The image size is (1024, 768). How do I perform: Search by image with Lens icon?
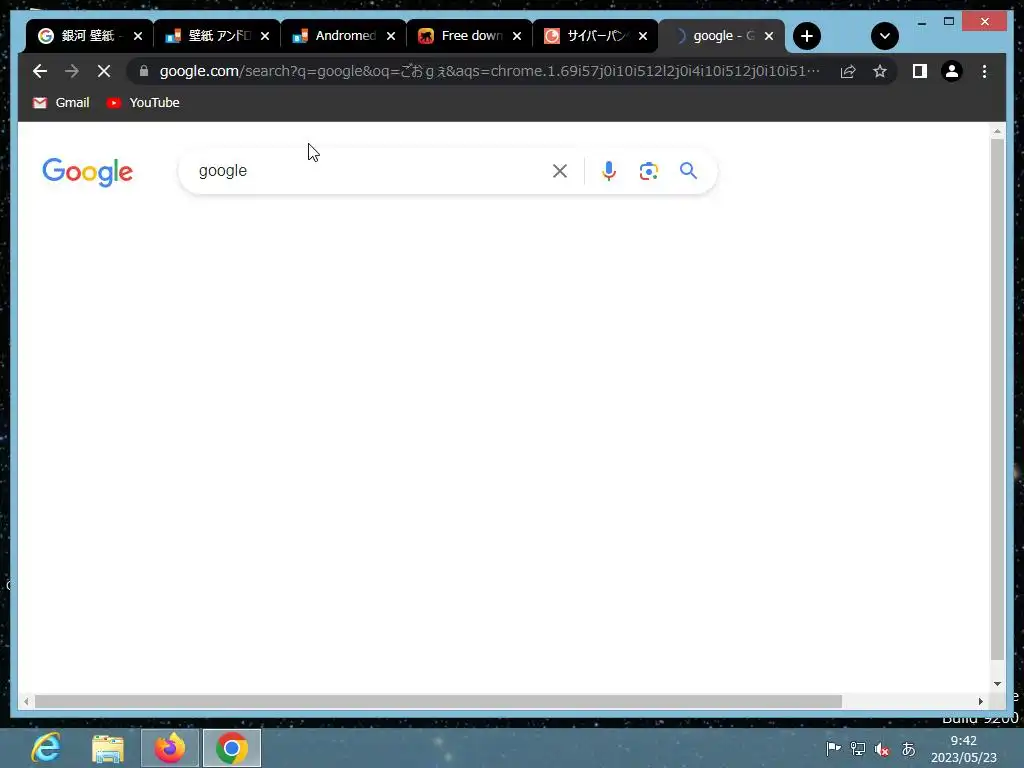(648, 171)
